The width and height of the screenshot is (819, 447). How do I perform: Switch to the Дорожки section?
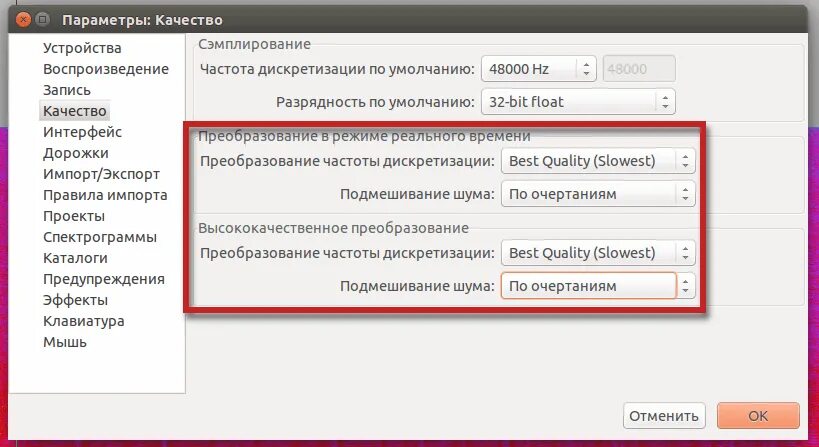[x=76, y=153]
